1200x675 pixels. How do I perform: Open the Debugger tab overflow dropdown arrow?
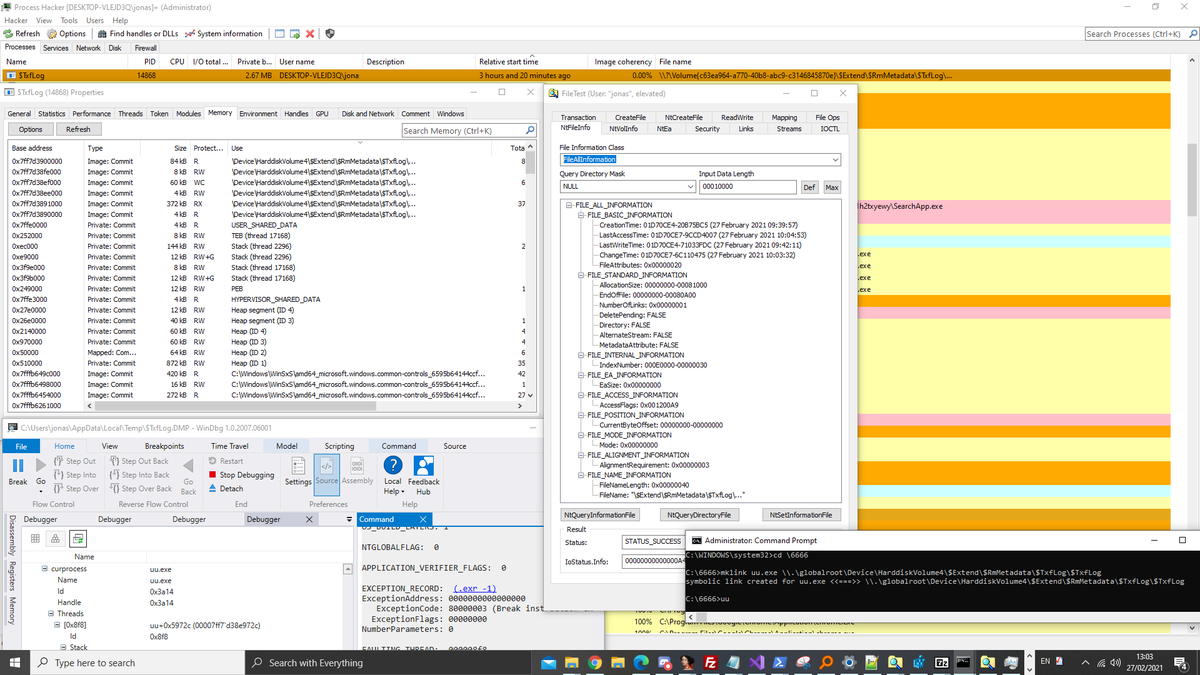click(x=348, y=519)
